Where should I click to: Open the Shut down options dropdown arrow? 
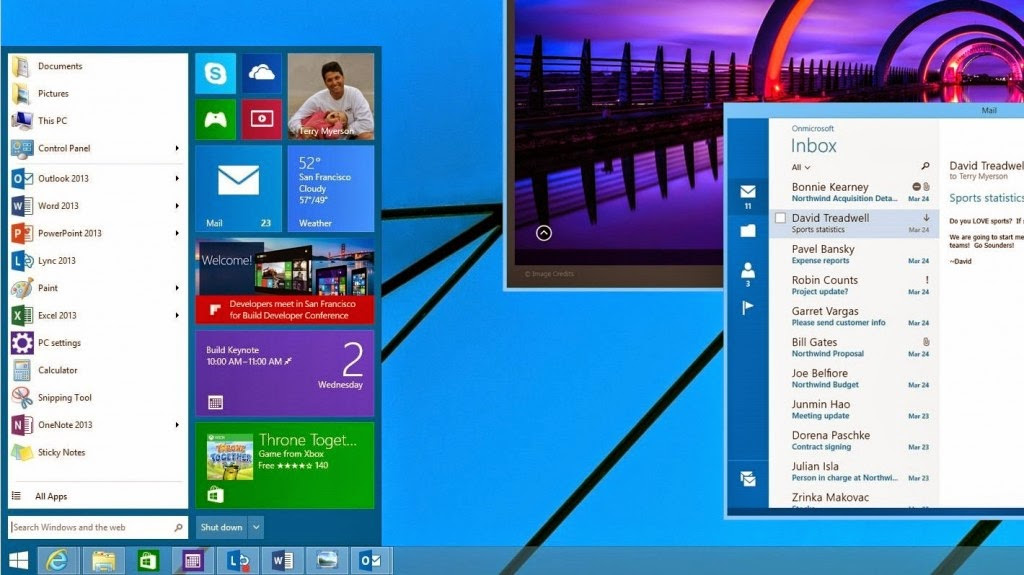click(x=256, y=527)
